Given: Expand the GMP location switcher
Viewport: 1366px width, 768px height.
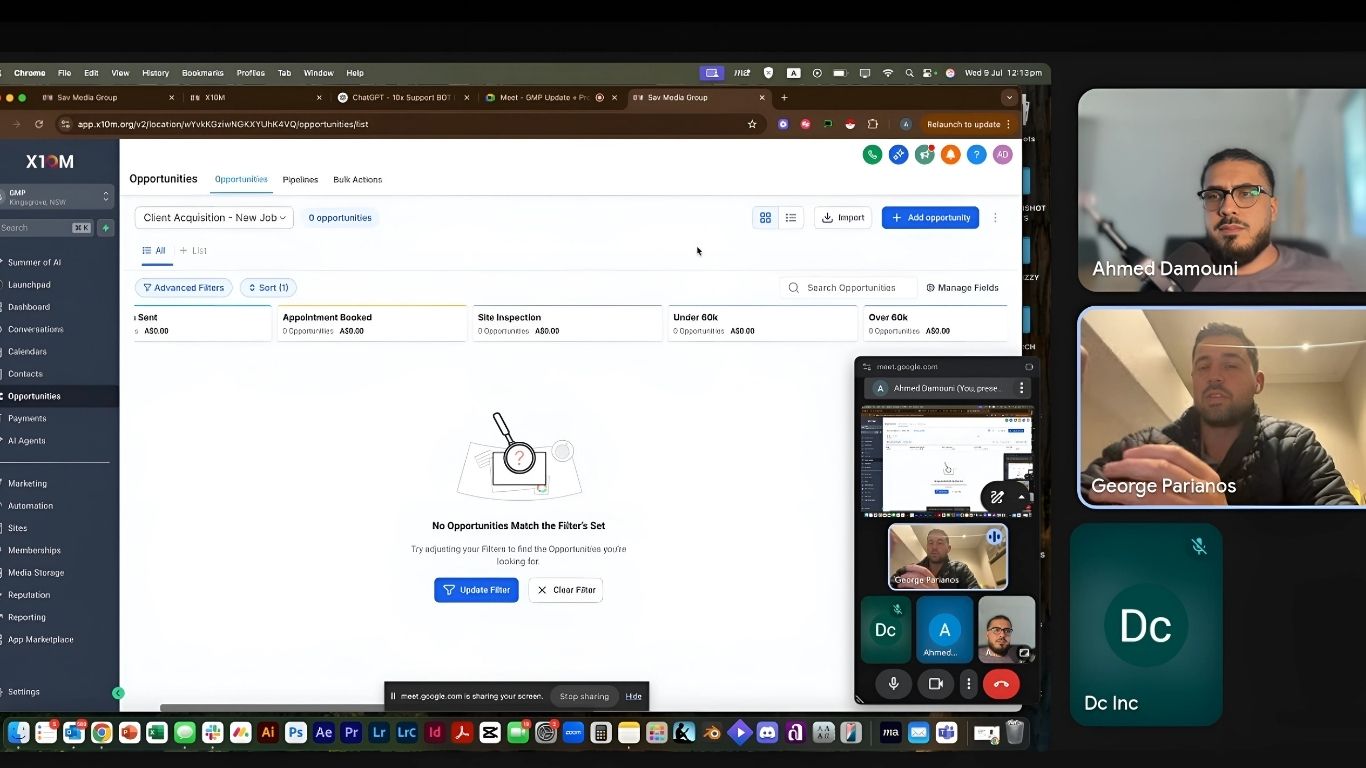Looking at the screenshot, I should [58, 197].
